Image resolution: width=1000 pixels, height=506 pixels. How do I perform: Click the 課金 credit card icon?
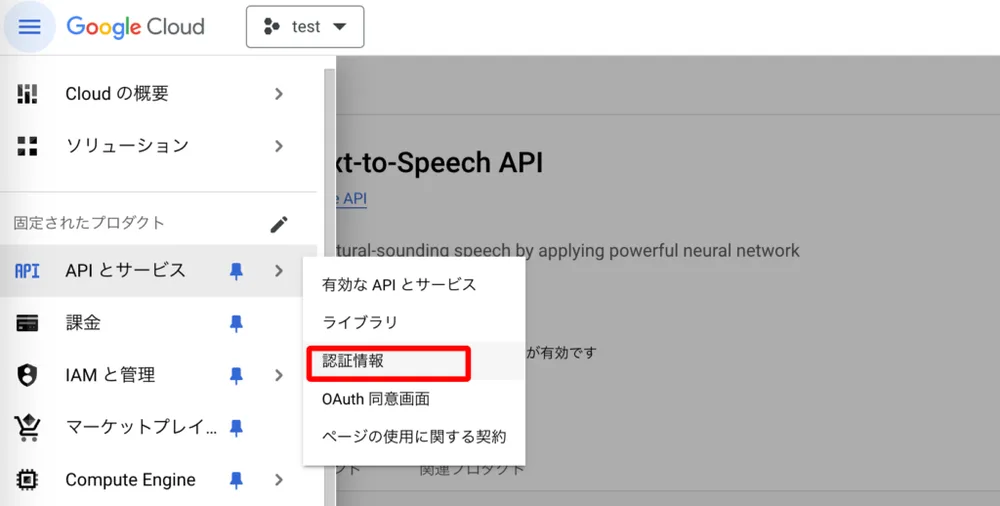coord(27,324)
